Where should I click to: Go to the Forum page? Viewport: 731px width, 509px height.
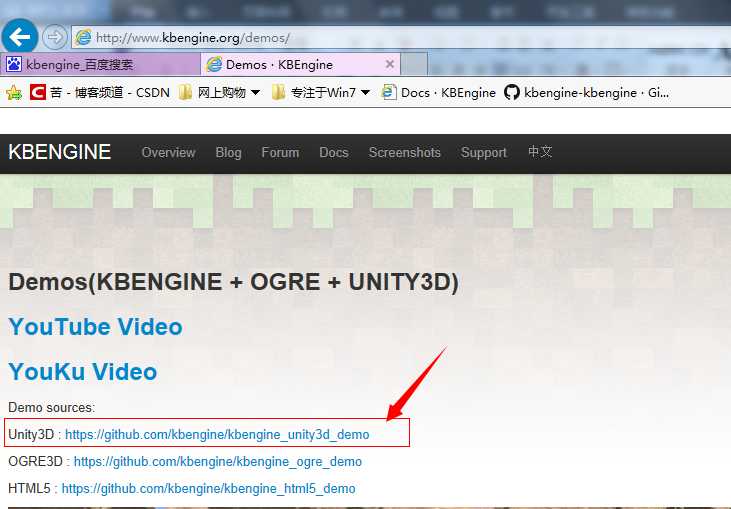tap(280, 152)
